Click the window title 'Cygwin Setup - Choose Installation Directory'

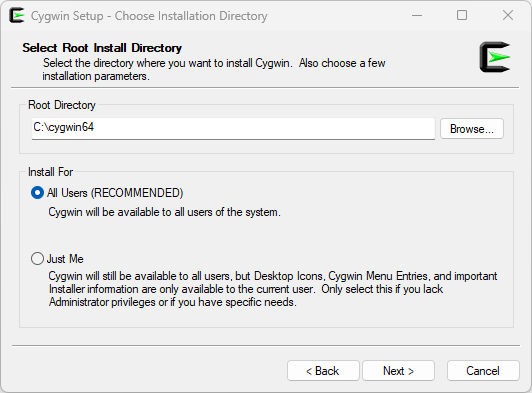[149, 16]
